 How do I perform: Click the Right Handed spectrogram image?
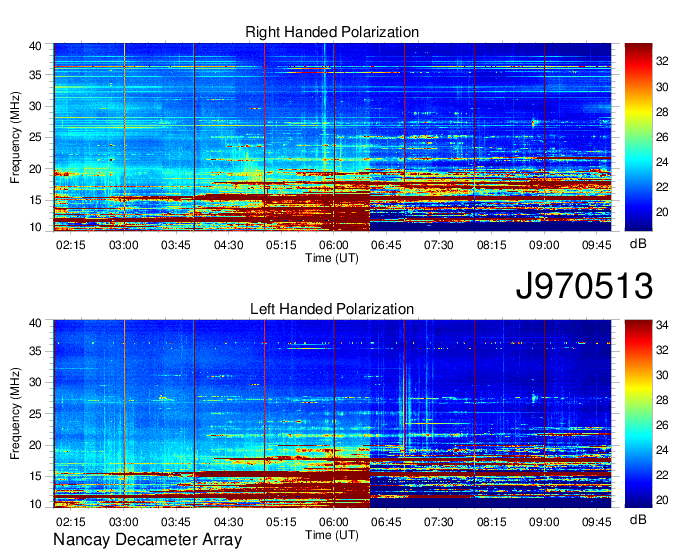332,137
